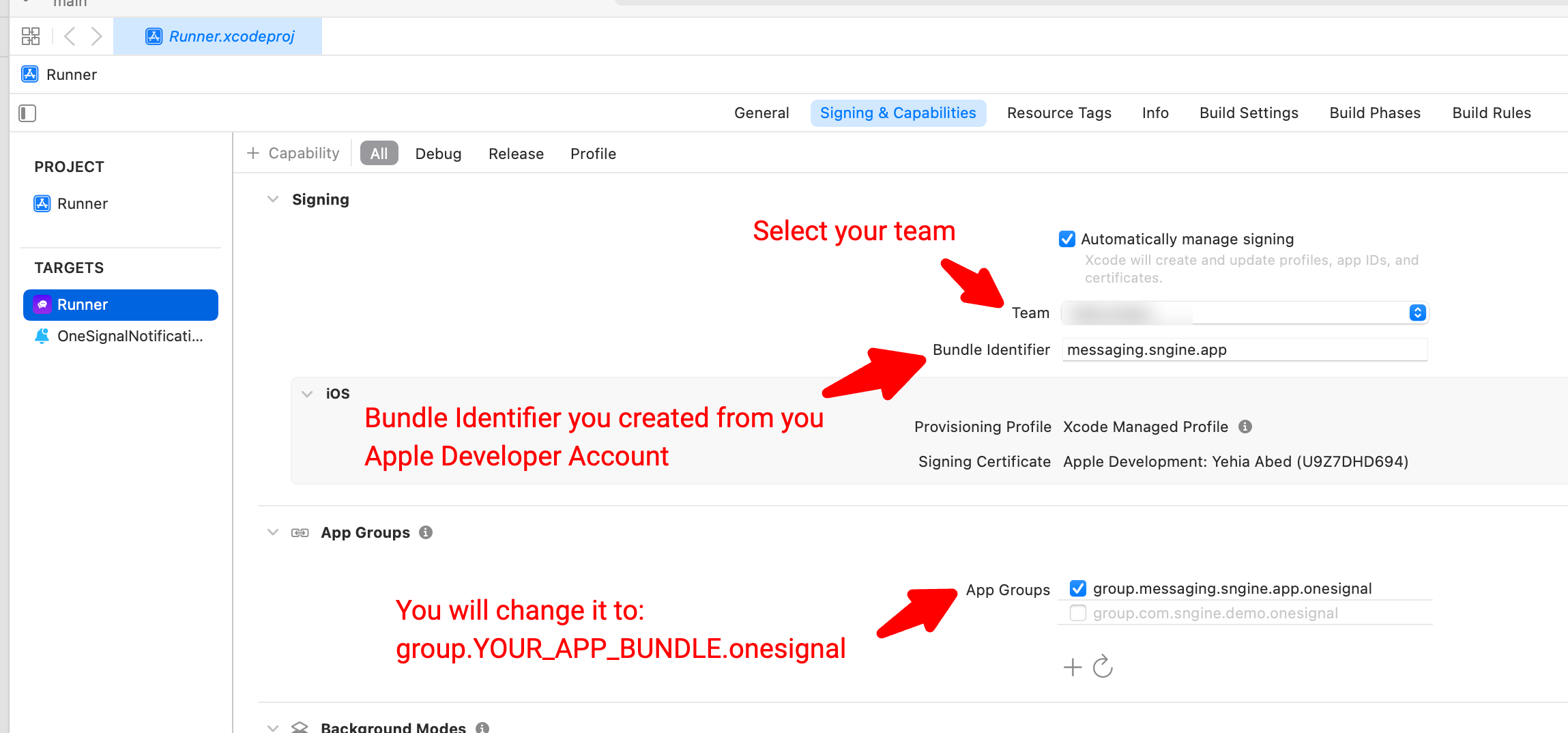Click the Background Modes info icon
This screenshot has height=733, width=1568.
tap(482, 728)
